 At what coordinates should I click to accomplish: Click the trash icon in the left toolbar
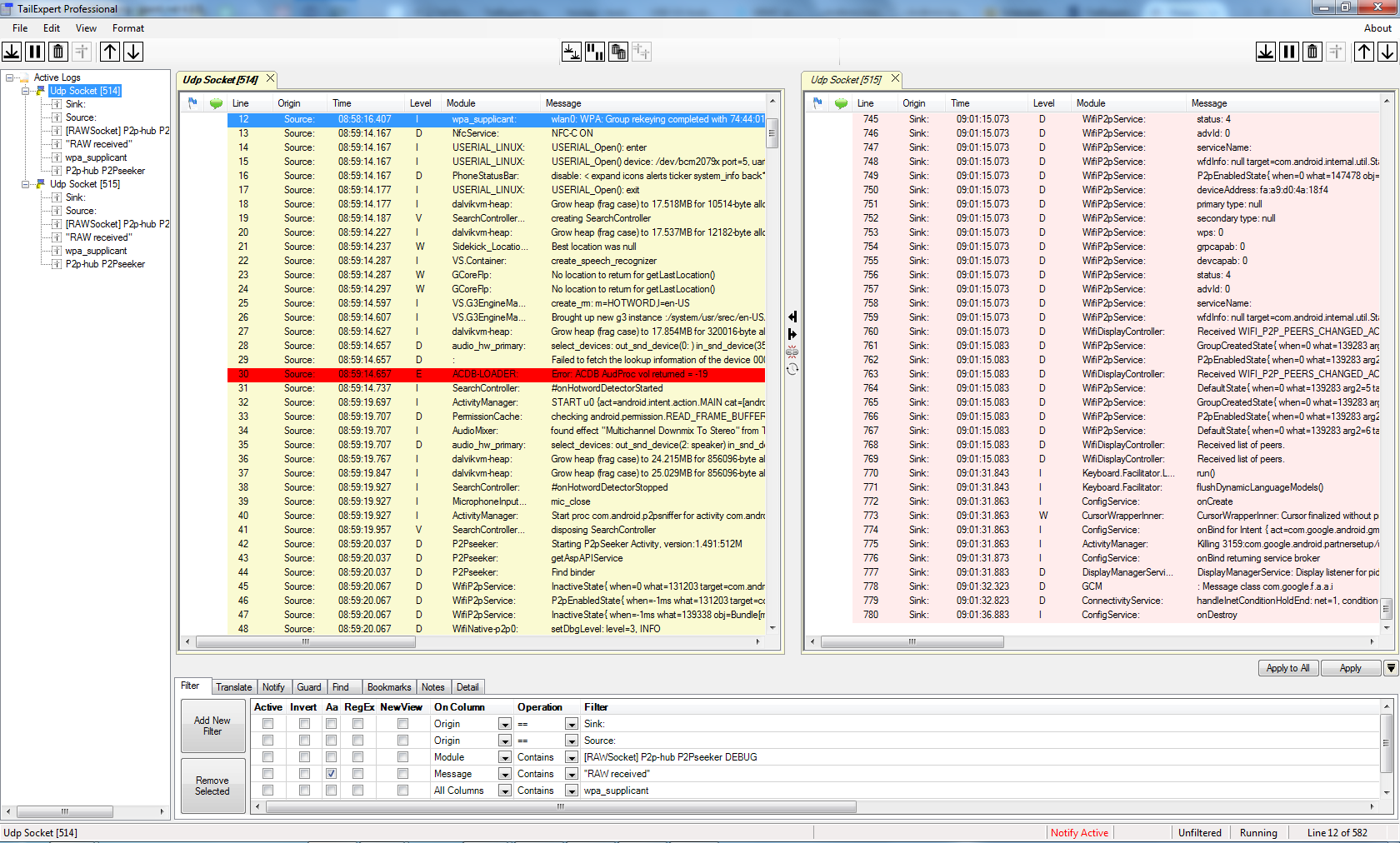coord(58,52)
